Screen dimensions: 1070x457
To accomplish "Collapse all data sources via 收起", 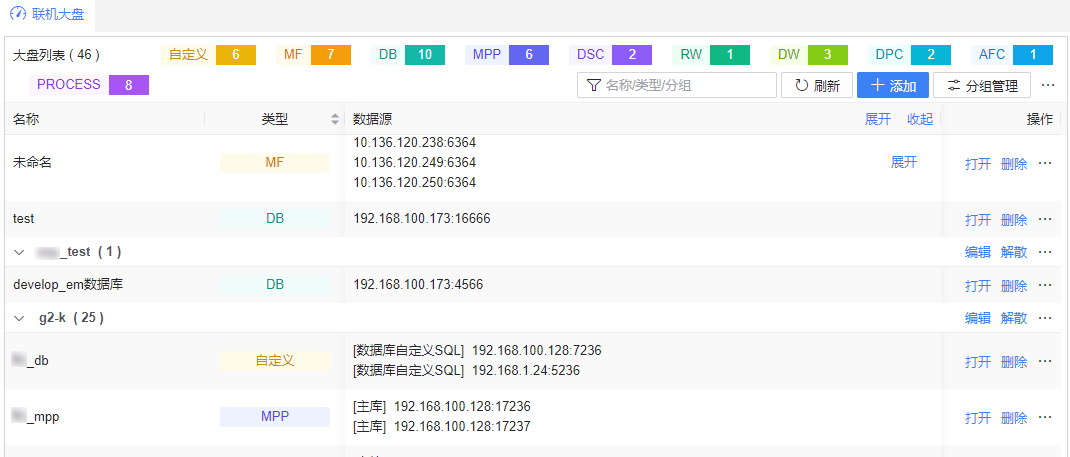I will pyautogui.click(x=919, y=119).
